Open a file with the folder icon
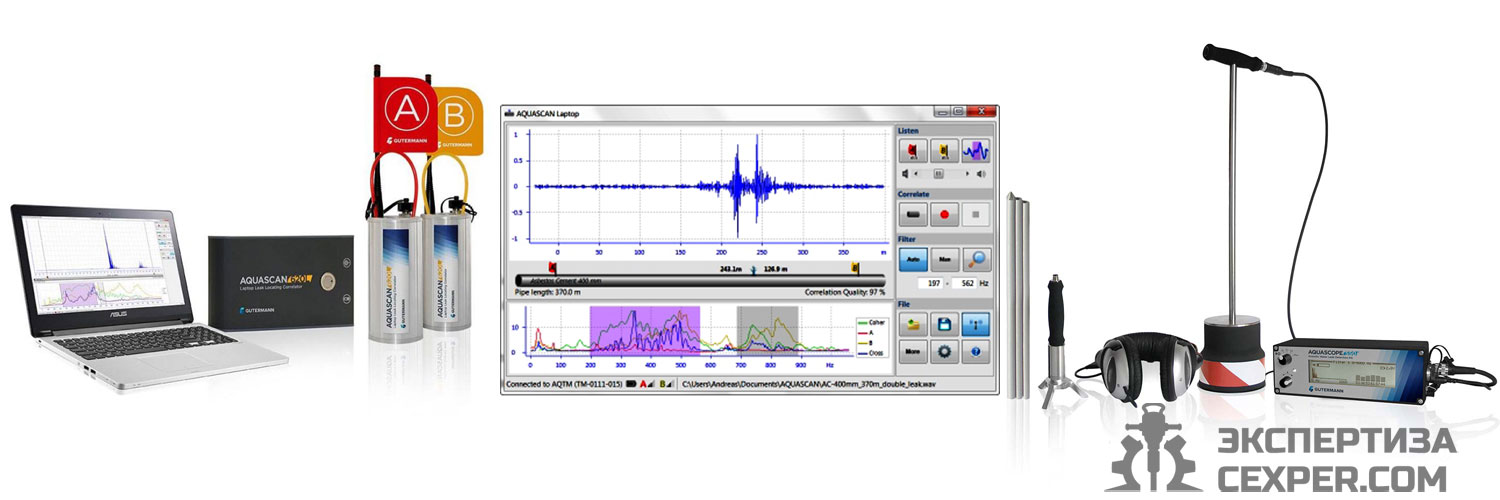The width and height of the screenshot is (1500, 500). pos(912,324)
